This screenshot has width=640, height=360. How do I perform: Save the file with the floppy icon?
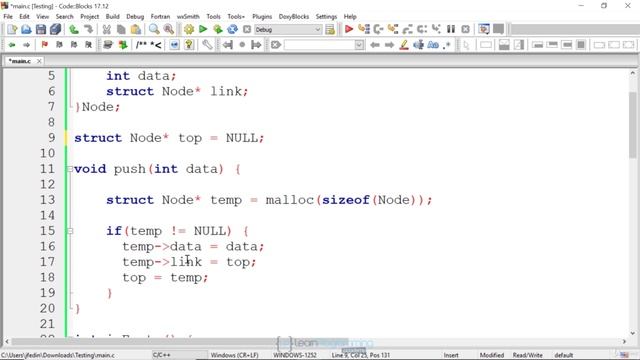click(41, 29)
